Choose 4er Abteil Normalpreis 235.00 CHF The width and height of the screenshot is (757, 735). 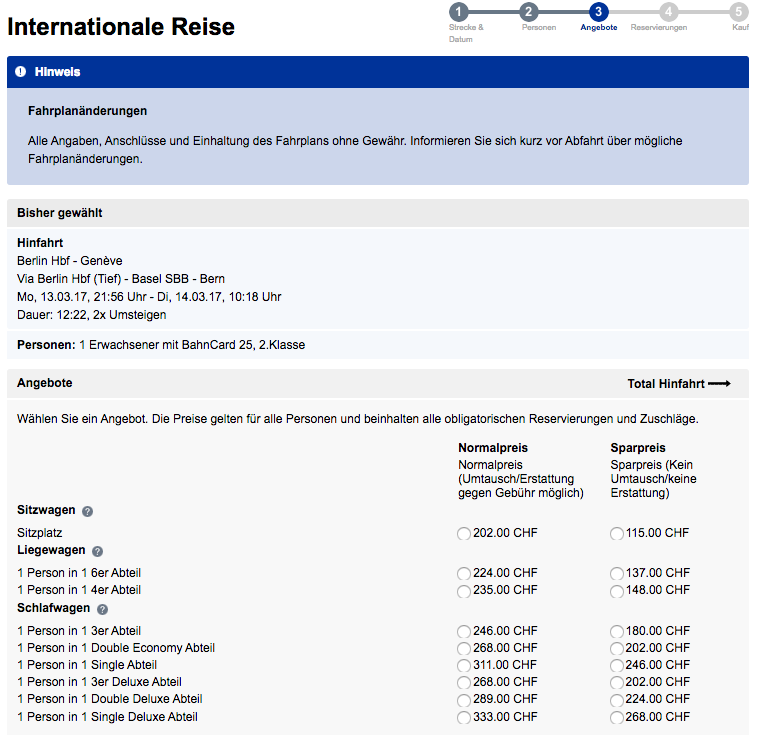[x=464, y=591]
